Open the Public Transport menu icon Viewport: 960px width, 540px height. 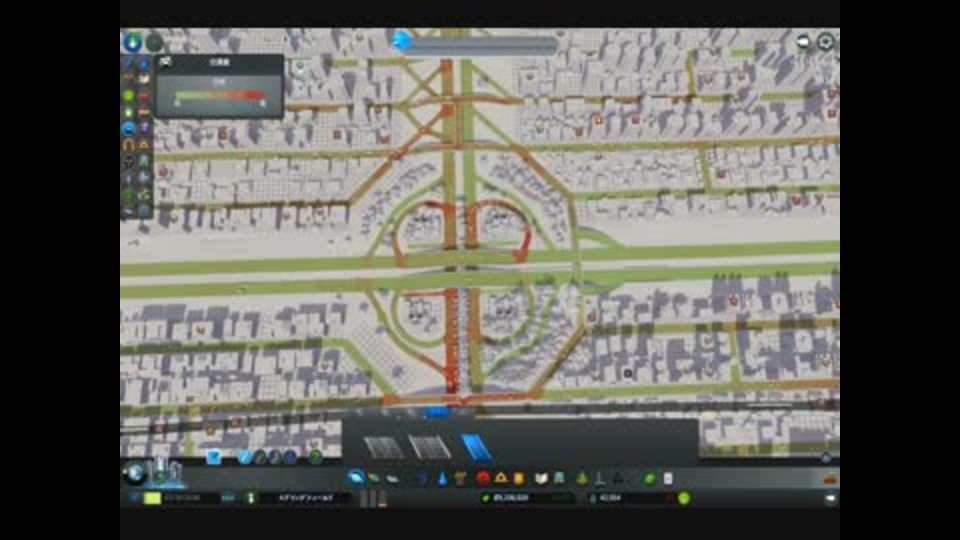(x=560, y=478)
